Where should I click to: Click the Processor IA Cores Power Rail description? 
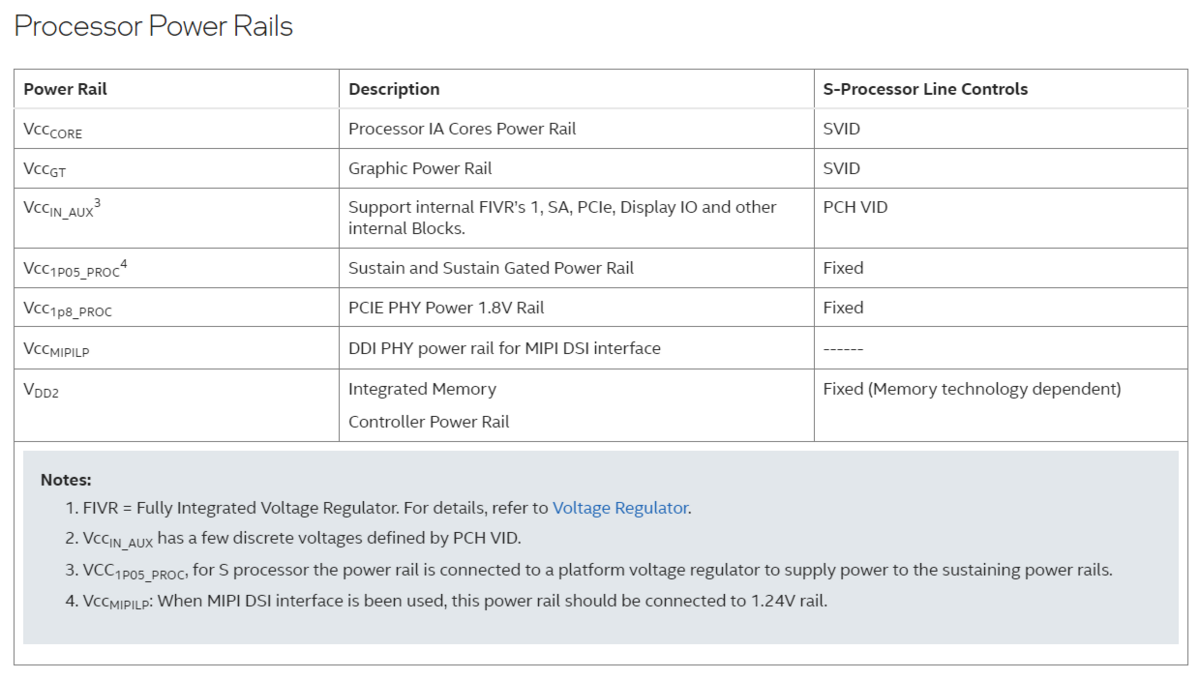[462, 129]
